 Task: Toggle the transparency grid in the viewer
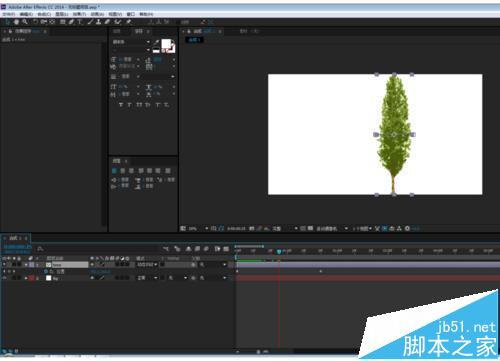tap(310, 229)
